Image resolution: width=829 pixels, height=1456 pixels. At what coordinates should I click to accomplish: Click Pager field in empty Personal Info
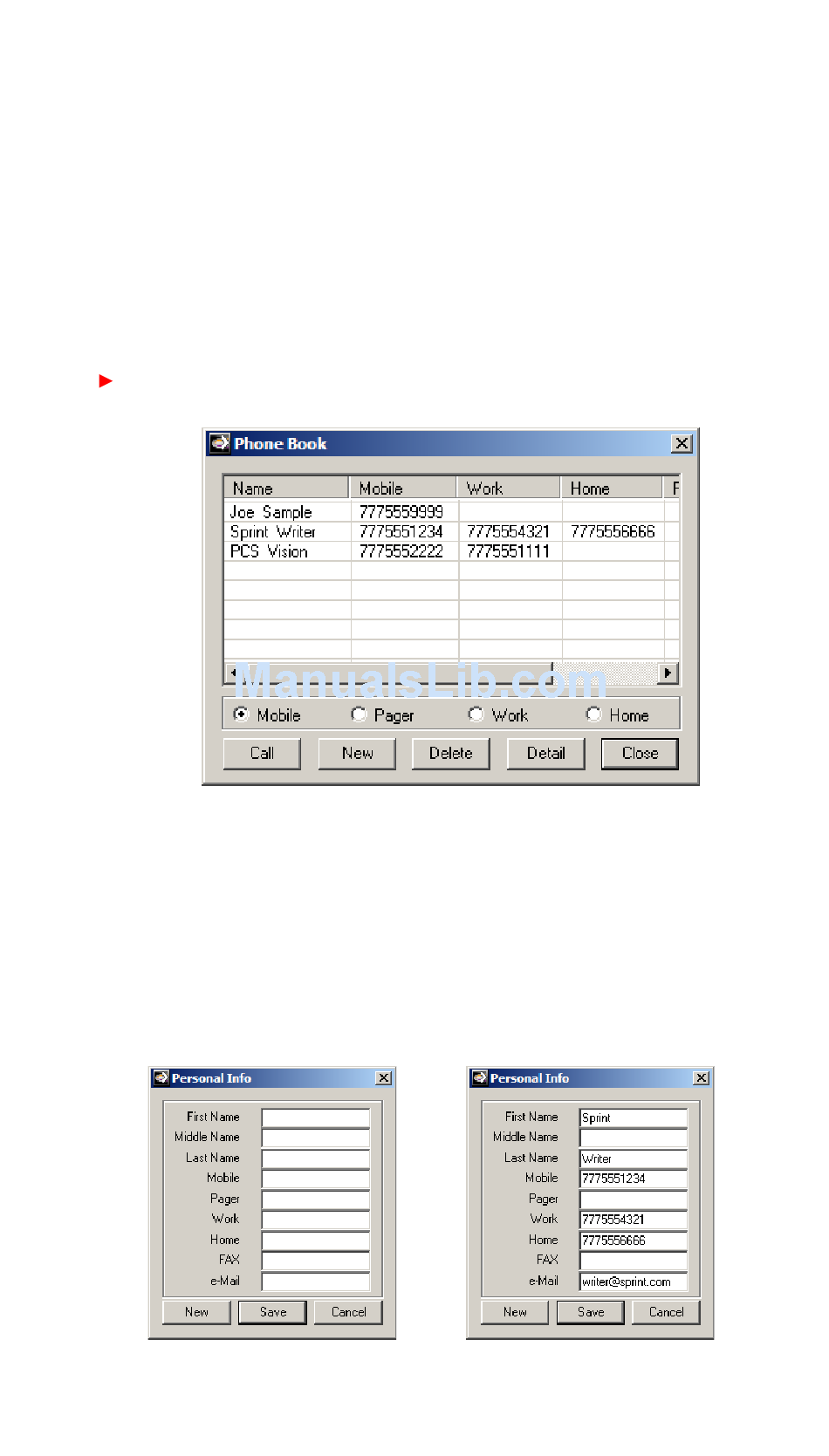click(x=316, y=1200)
